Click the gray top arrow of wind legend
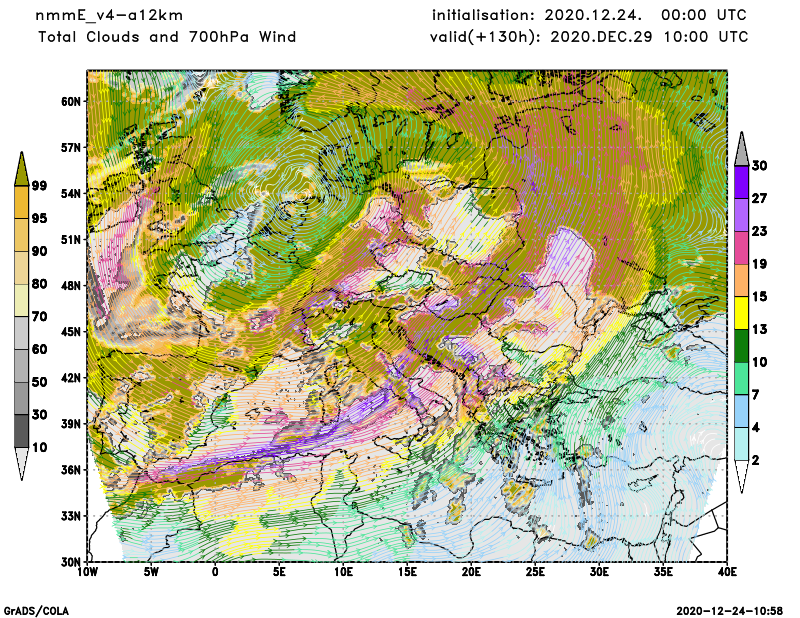This screenshot has width=800, height=618. (741, 148)
